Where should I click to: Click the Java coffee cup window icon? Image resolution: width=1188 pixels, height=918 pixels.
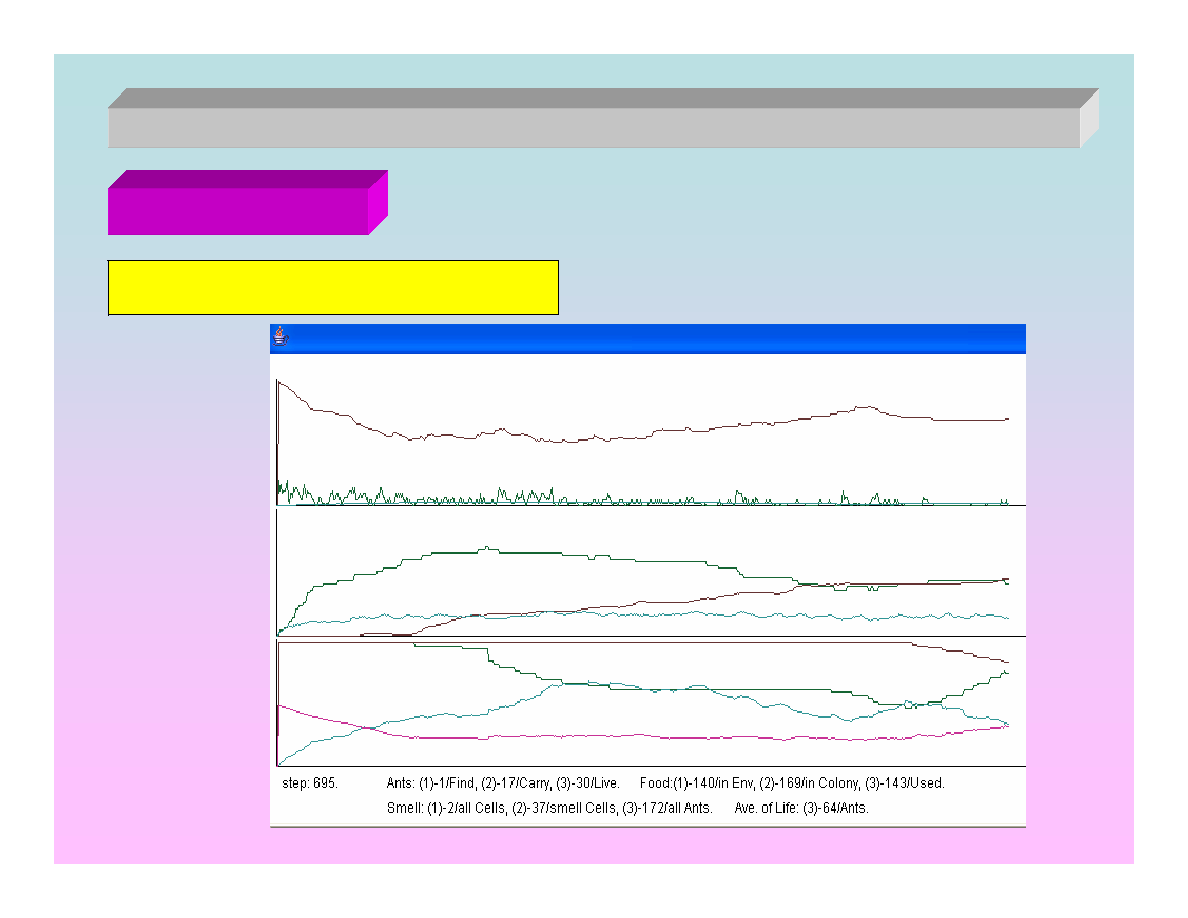coord(281,337)
